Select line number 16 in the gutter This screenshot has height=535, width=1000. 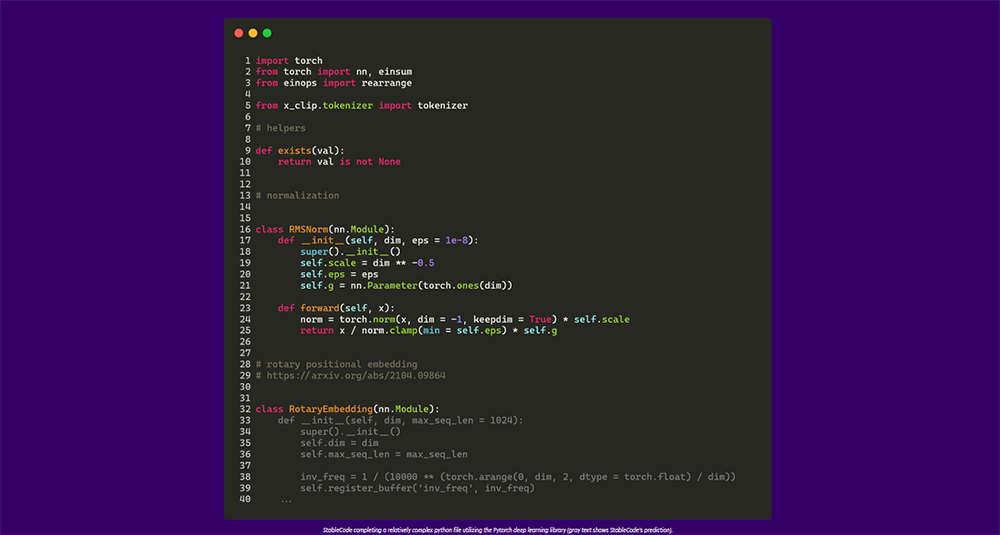tap(245, 229)
